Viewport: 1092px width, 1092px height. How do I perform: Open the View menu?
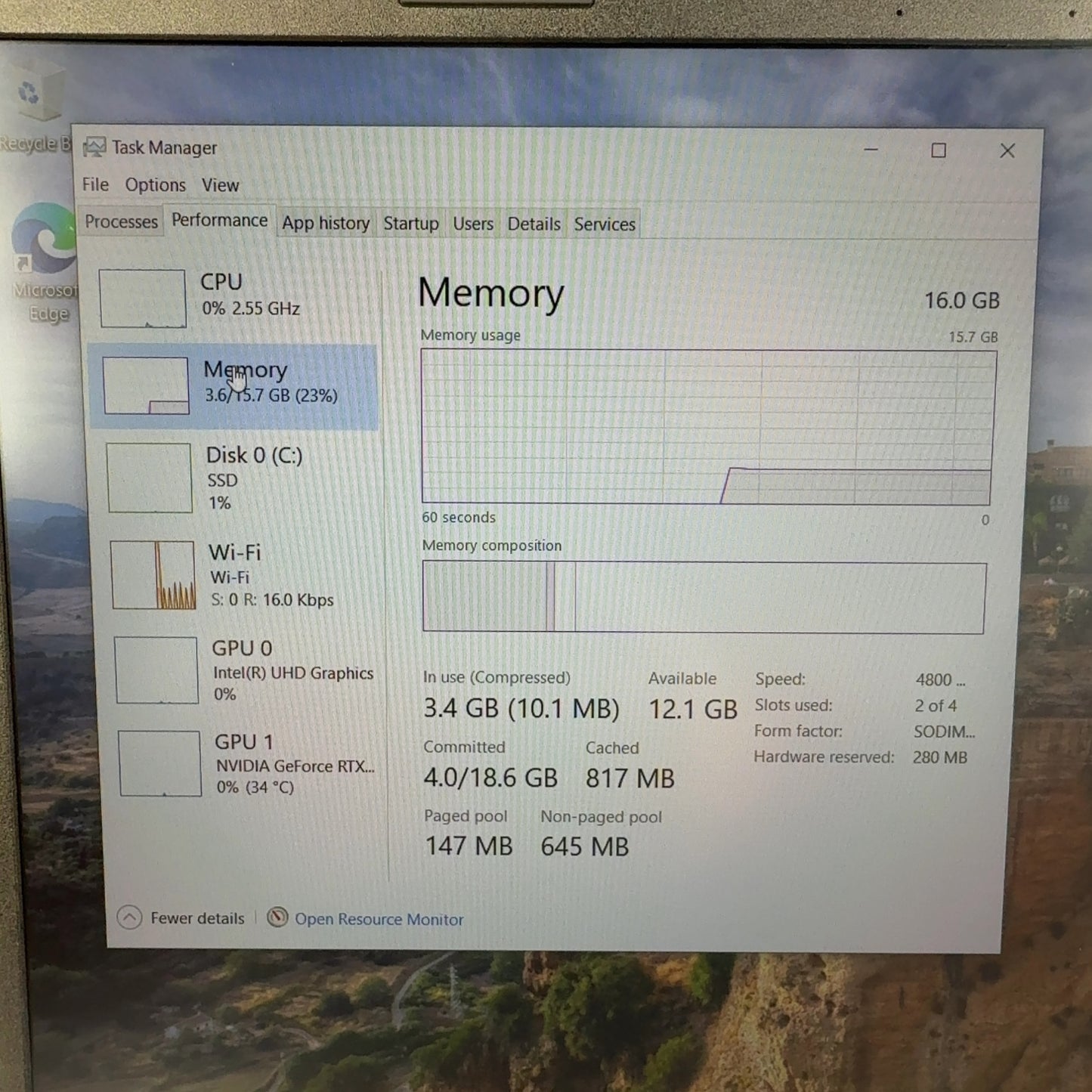(220, 185)
